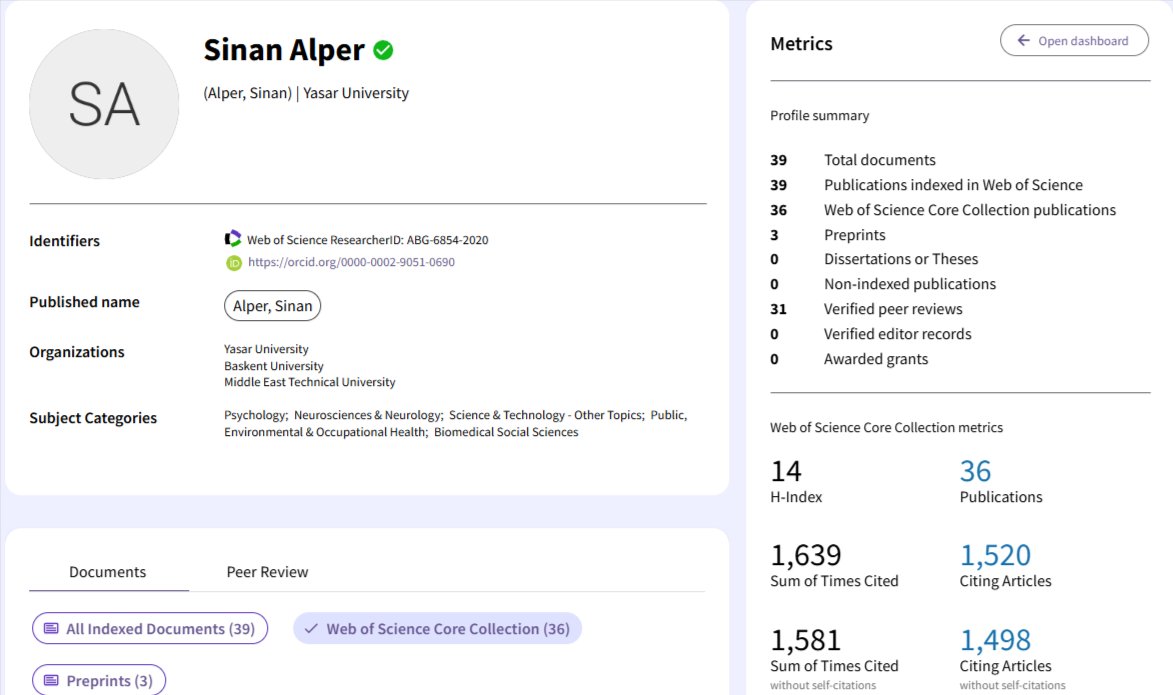Screen dimensions: 1173x695
Task: Click the Preprints row in Profile summary
Action: coord(827,235)
